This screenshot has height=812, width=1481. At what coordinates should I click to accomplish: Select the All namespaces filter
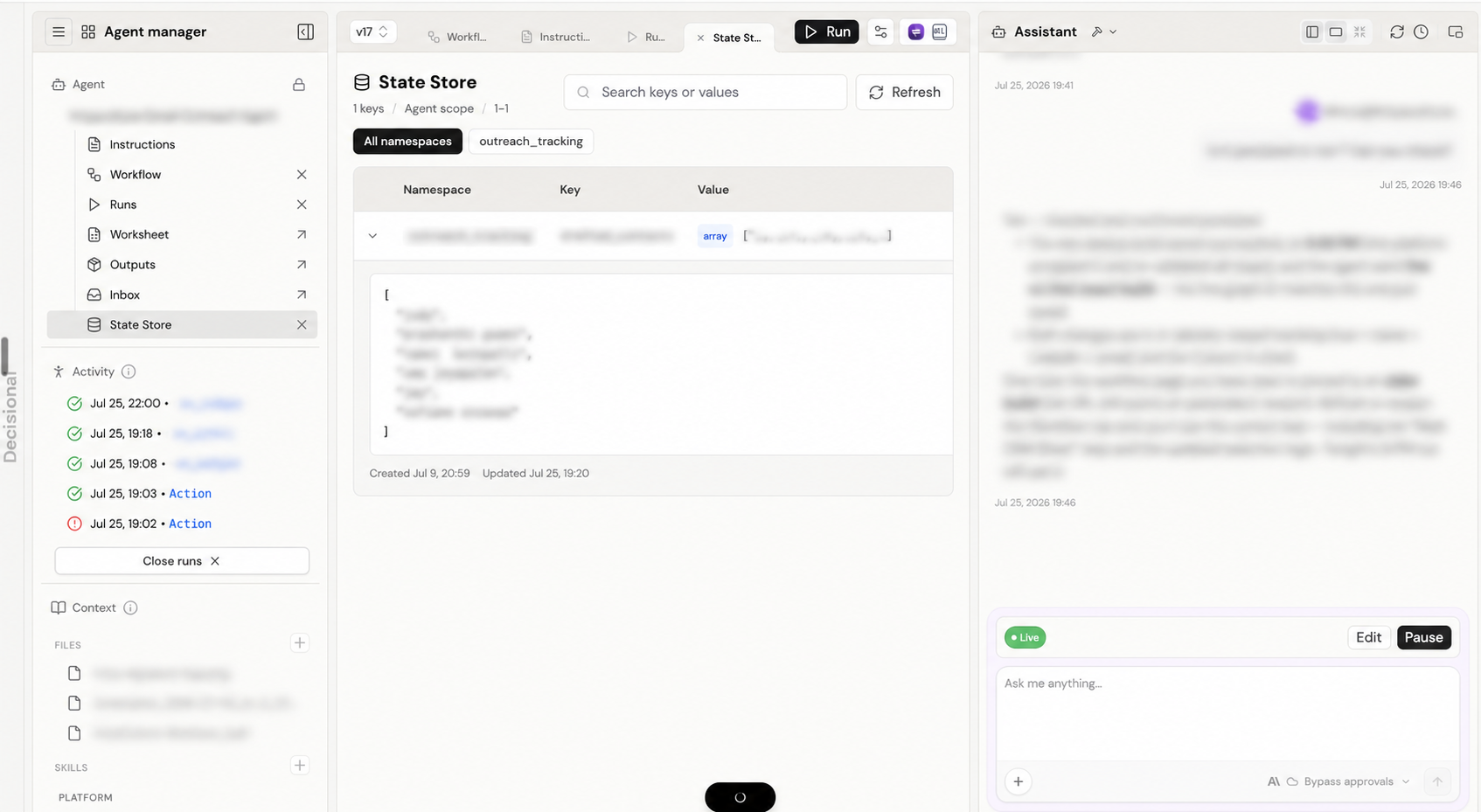pos(407,142)
